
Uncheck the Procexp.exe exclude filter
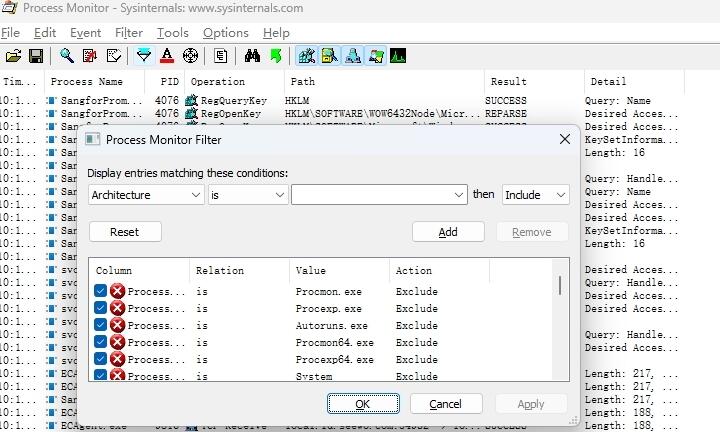click(100, 308)
